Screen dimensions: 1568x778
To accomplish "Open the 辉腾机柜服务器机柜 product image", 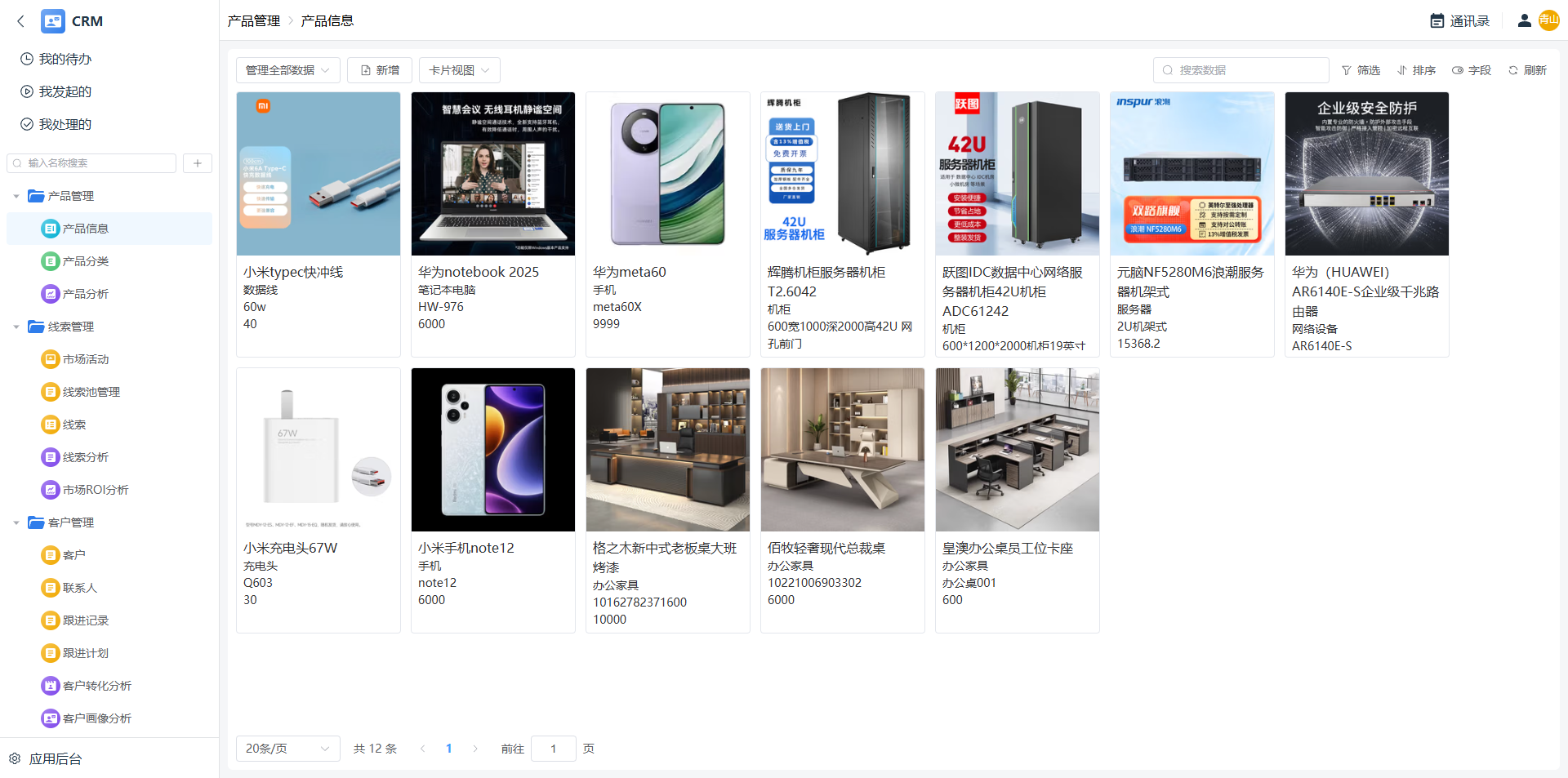I will click(x=843, y=174).
